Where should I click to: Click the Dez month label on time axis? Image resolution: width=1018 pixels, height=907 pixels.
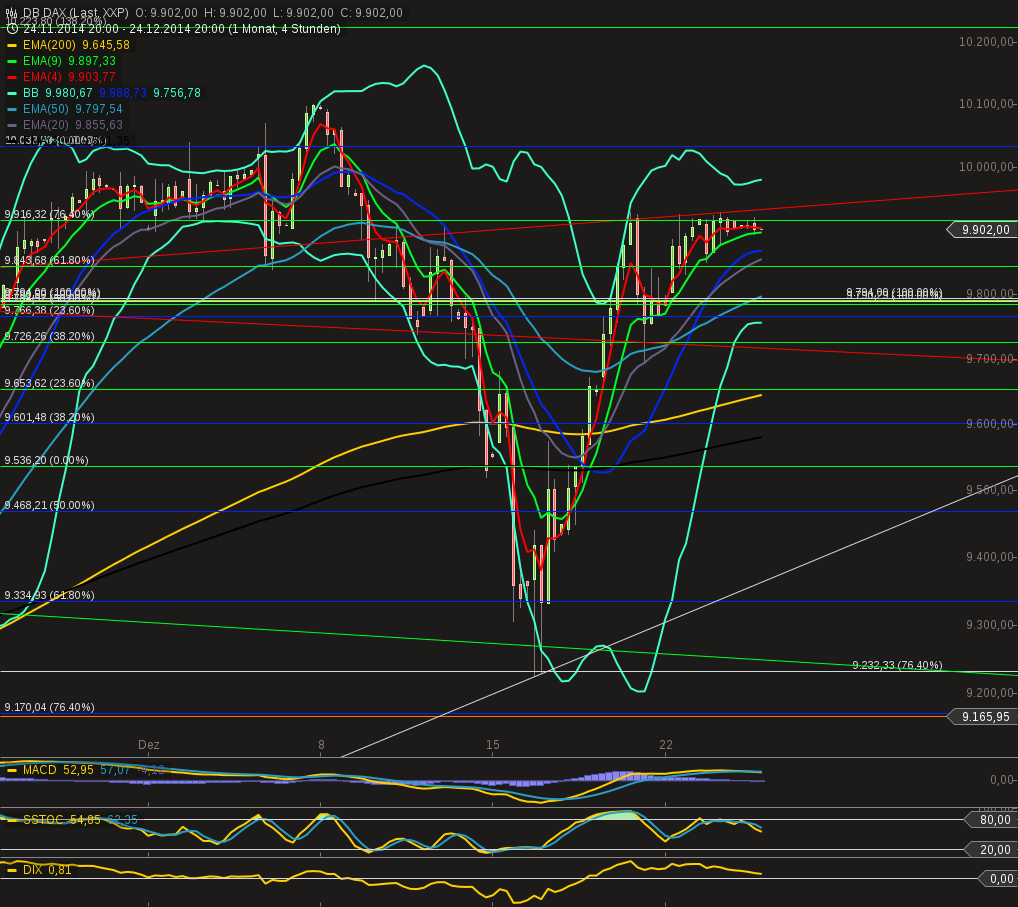click(x=149, y=745)
